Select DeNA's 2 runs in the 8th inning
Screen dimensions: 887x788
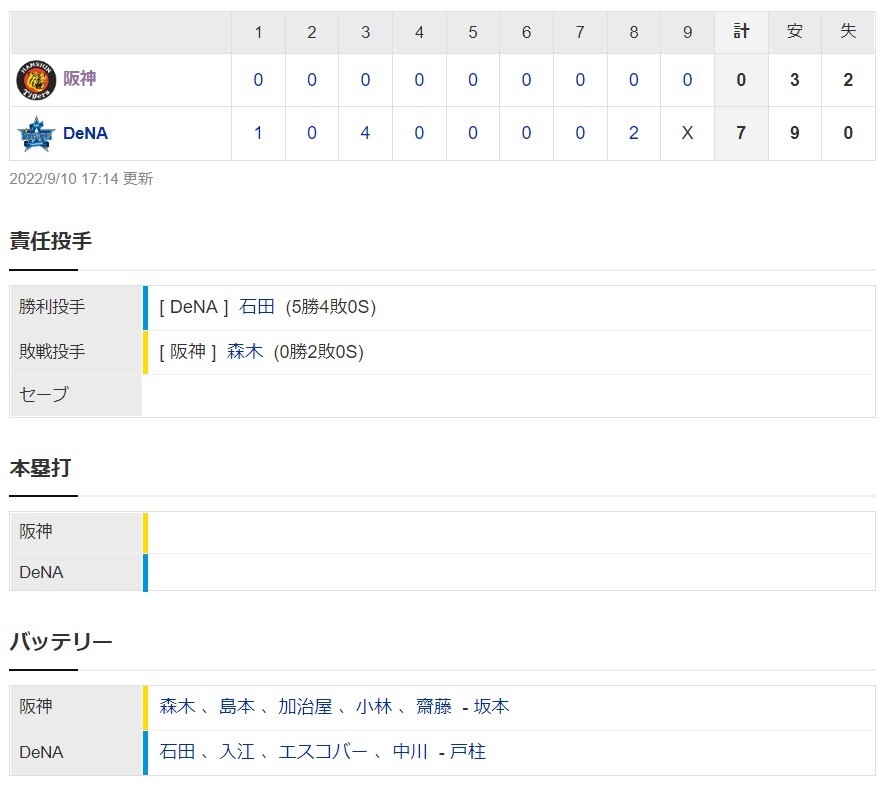(634, 133)
